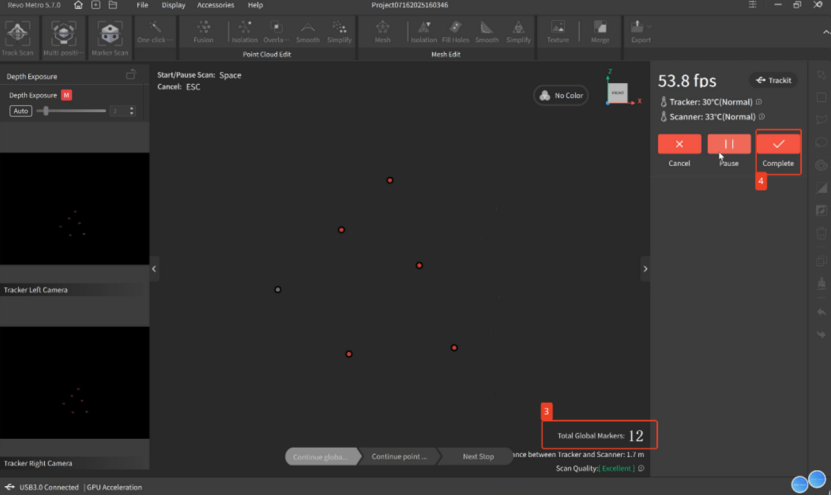Collapse the right panel with arrow
Viewport: 831px width, 496px height.
[x=645, y=269]
